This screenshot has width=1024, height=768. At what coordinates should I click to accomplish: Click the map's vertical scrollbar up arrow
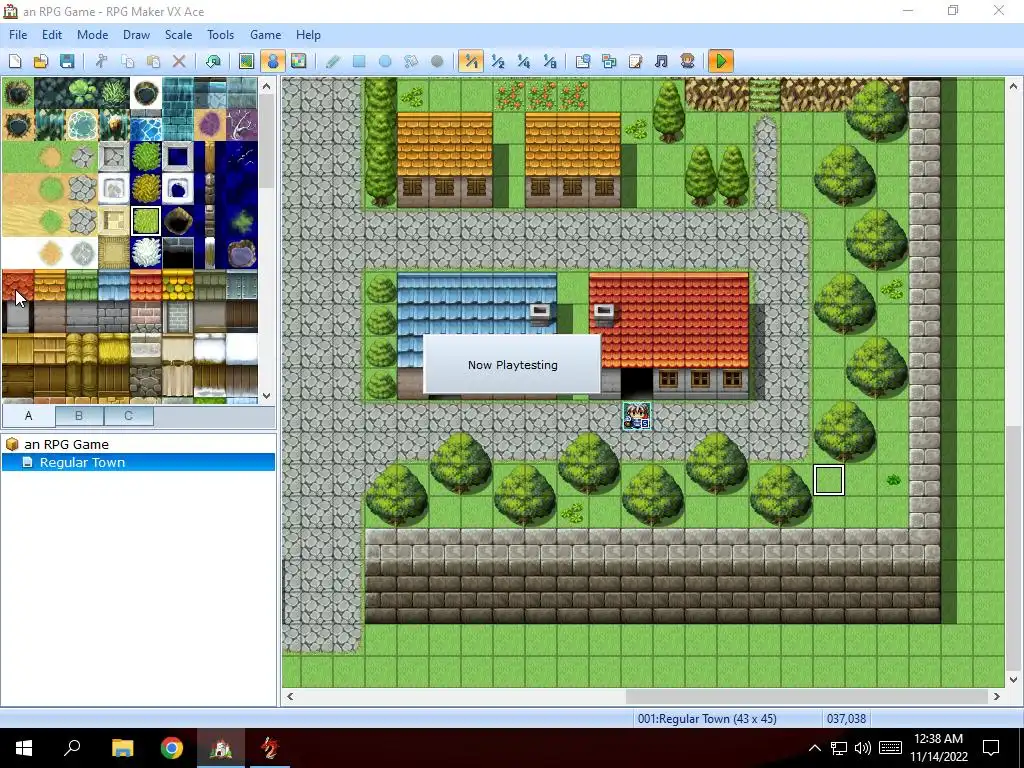(1014, 86)
